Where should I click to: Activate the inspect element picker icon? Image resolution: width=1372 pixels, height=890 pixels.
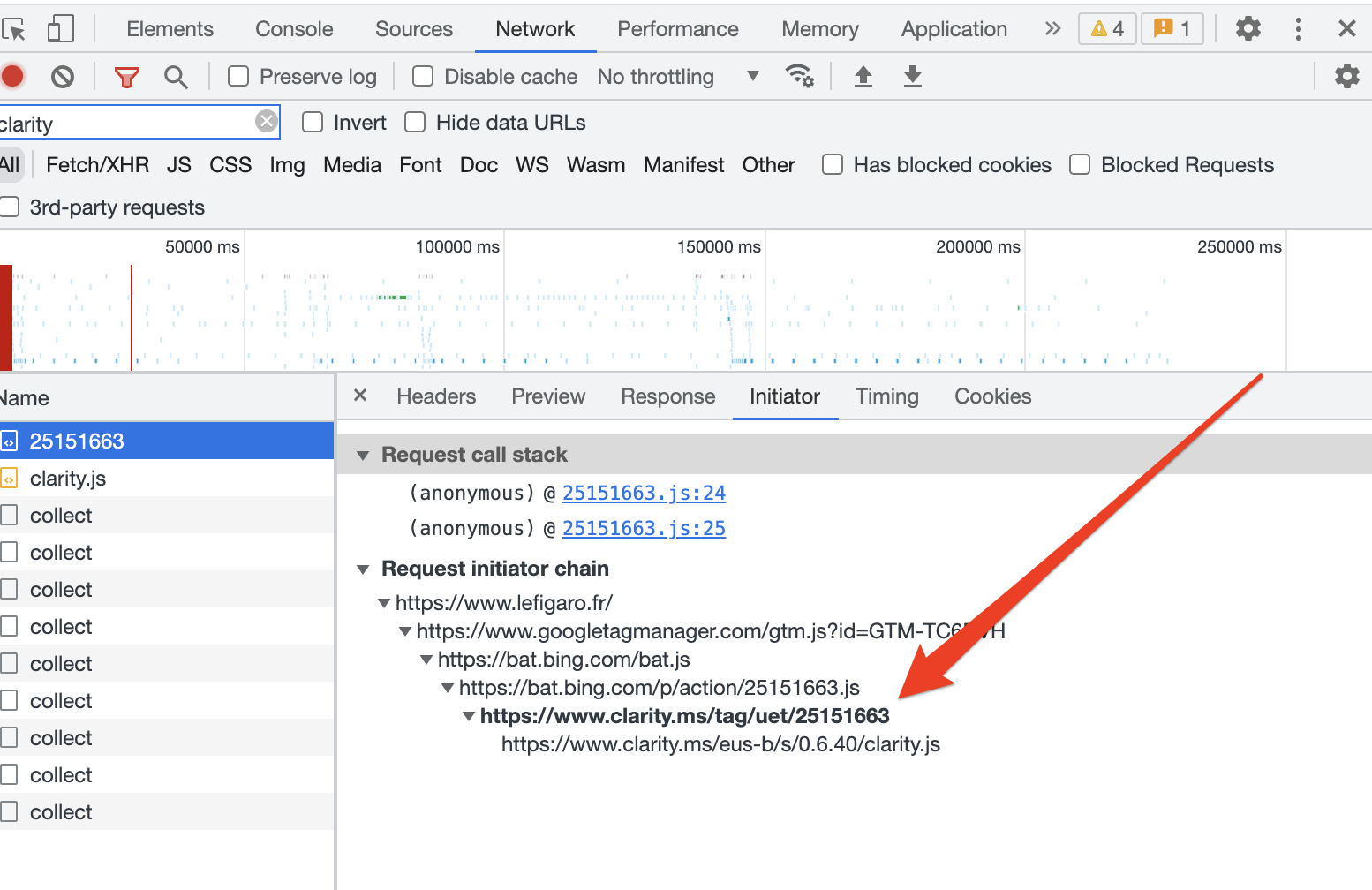pos(14,29)
